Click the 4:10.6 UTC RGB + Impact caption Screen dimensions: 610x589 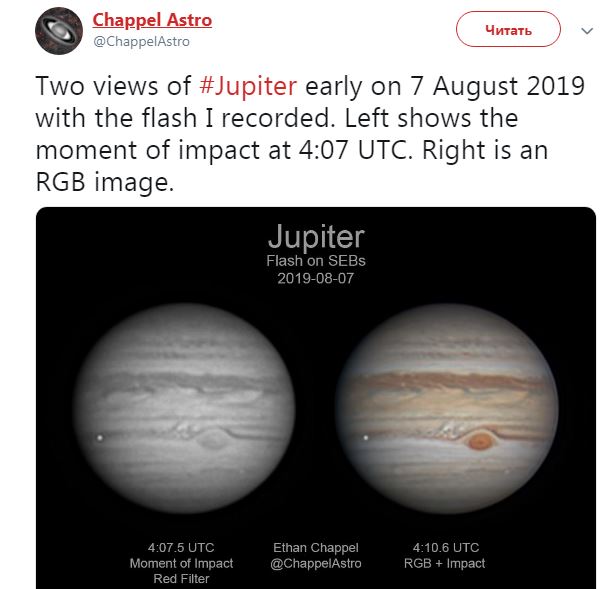(x=445, y=555)
